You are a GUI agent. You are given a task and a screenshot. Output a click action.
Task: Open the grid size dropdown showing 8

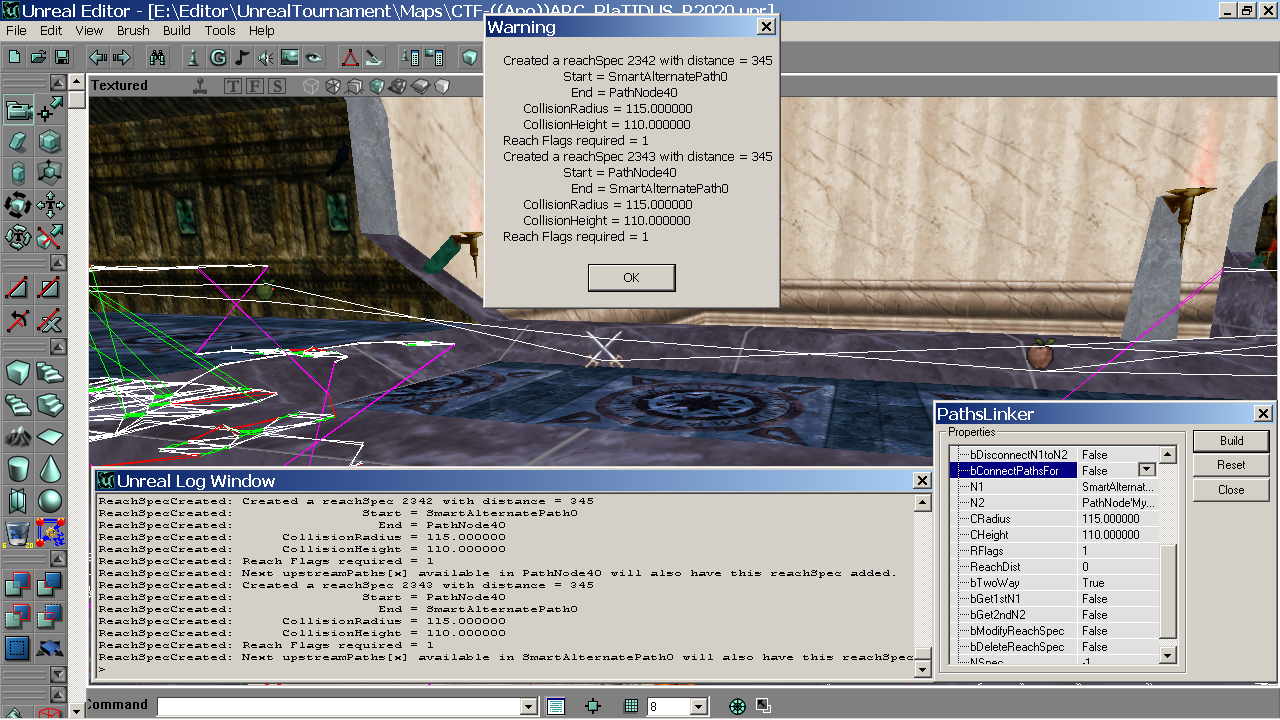click(x=699, y=706)
